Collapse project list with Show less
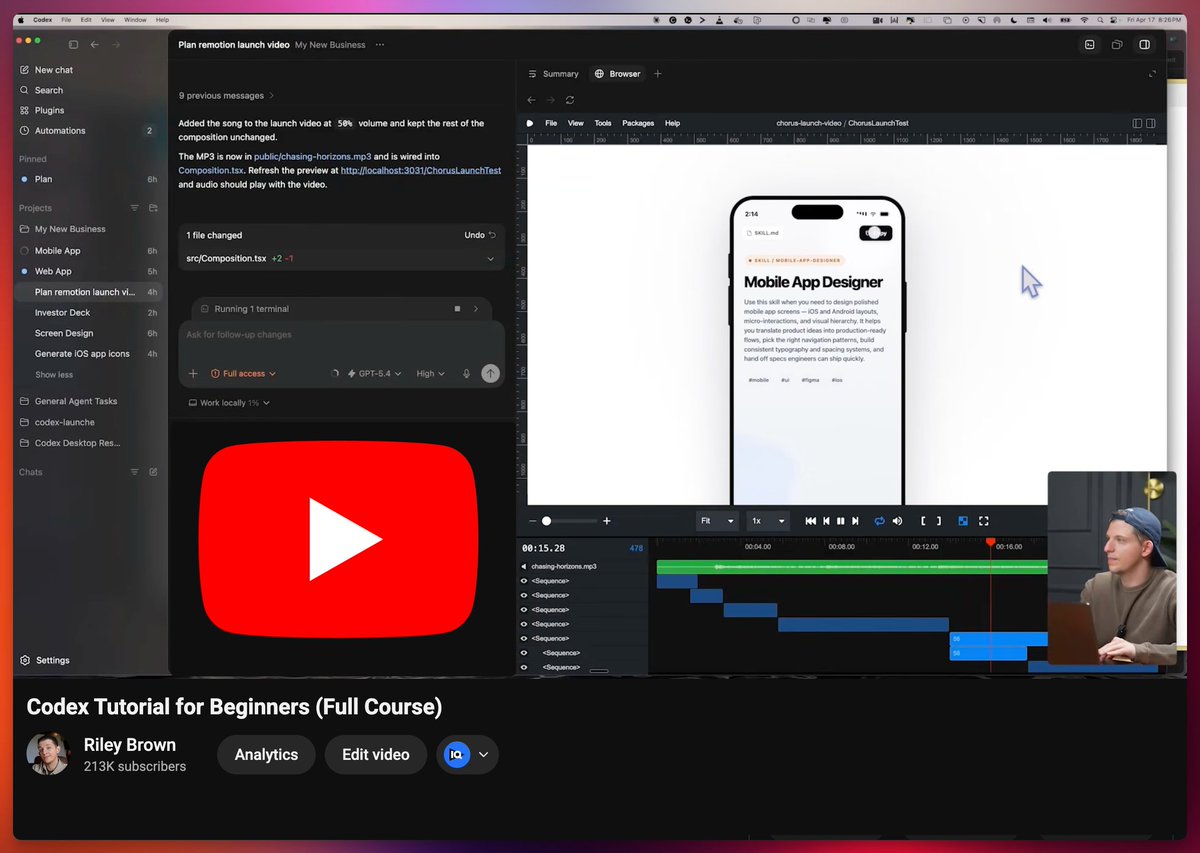 tap(54, 375)
